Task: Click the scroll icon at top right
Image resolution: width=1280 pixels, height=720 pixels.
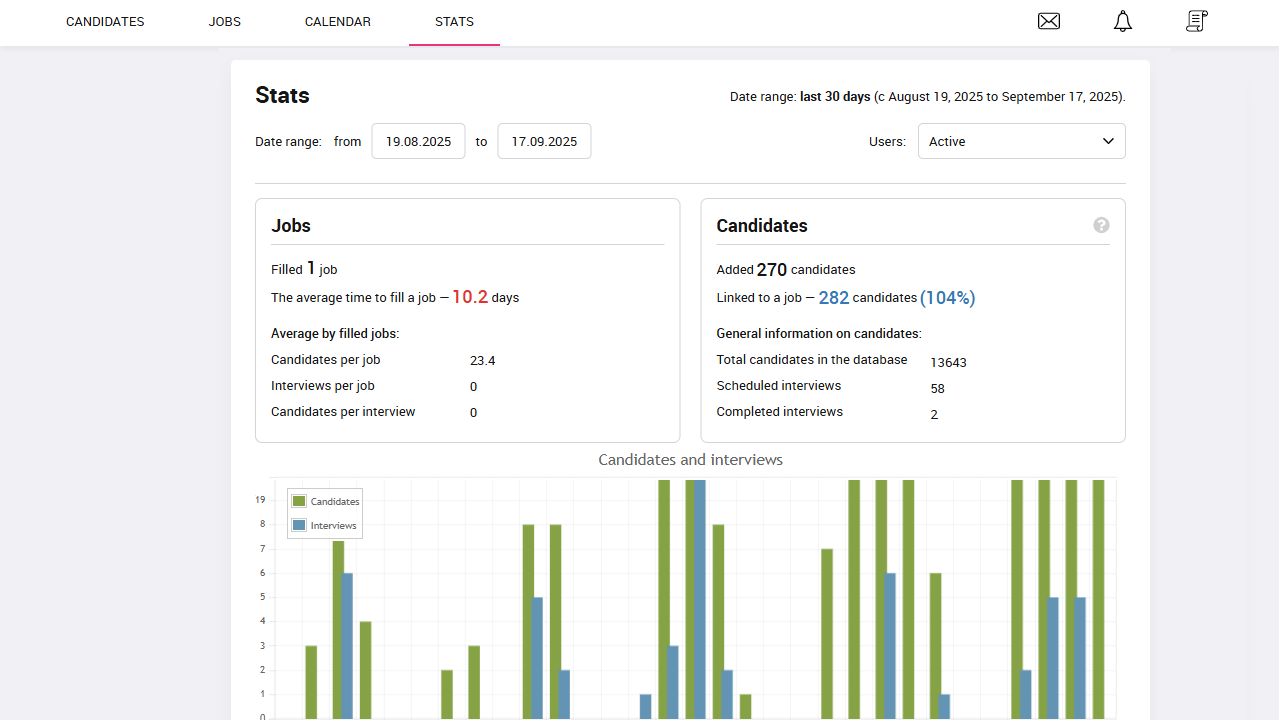Action: pos(1196,21)
